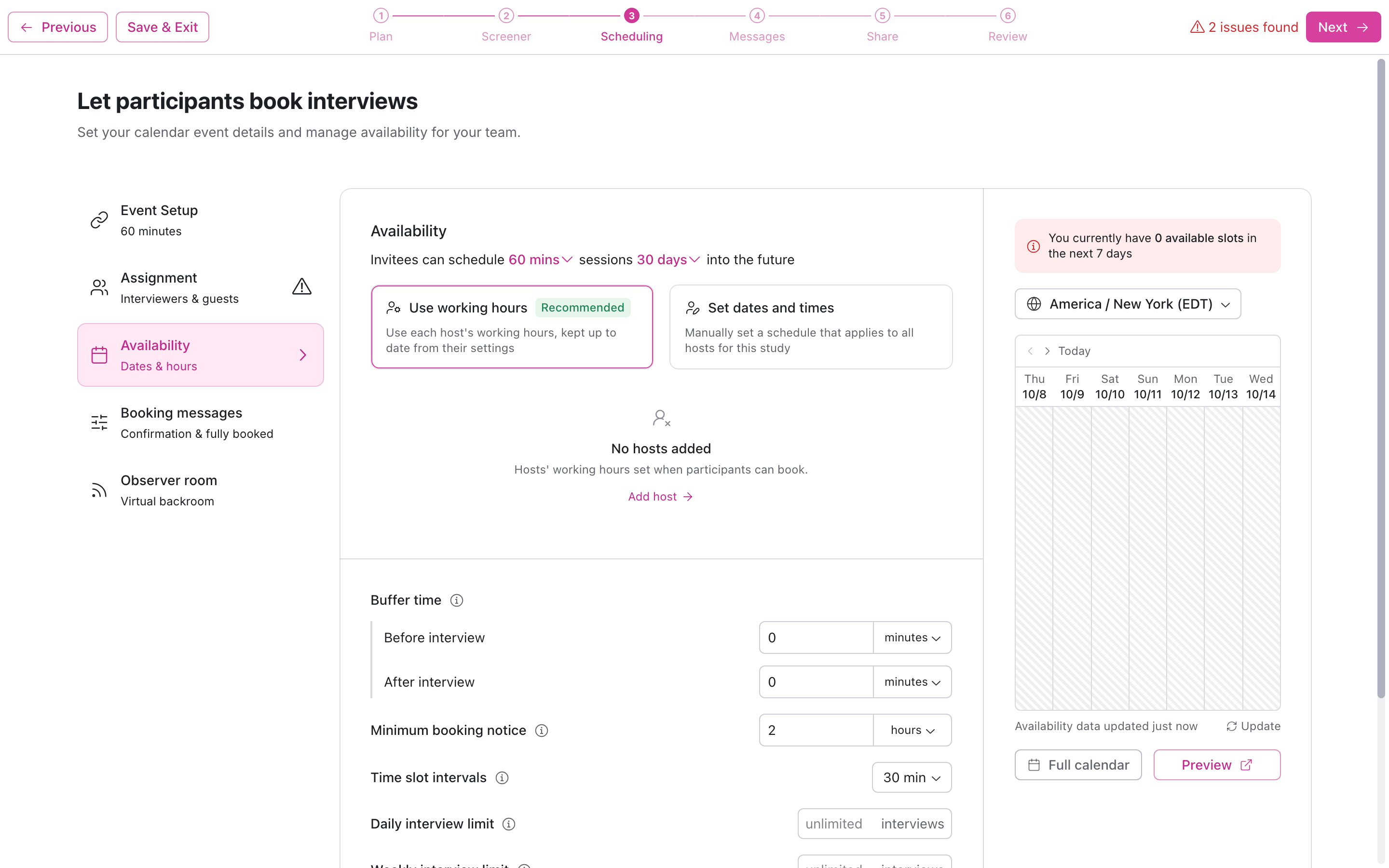
Task: Select the Use working hours option
Action: point(512,326)
